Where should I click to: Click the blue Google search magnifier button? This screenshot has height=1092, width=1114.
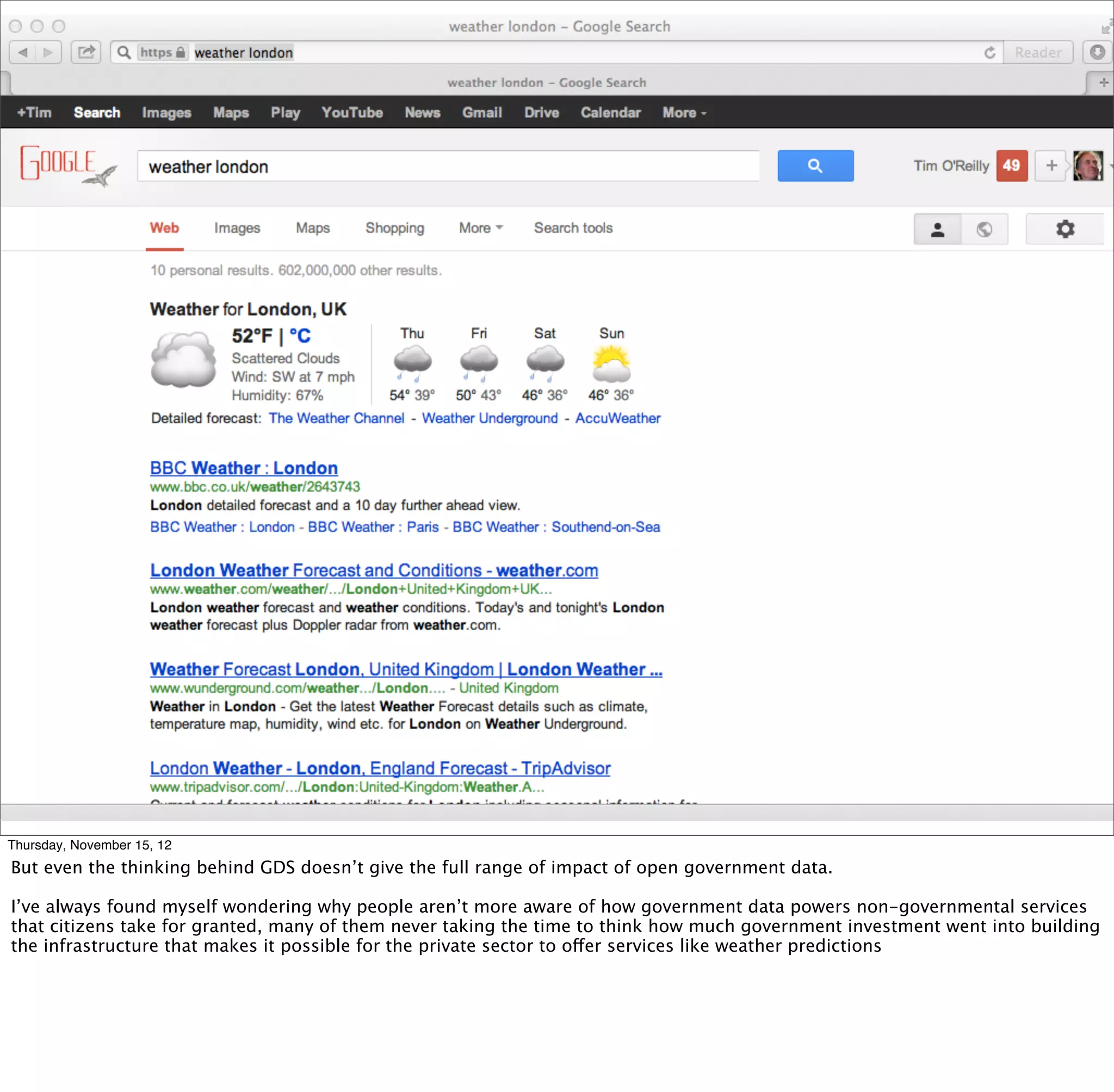[815, 166]
